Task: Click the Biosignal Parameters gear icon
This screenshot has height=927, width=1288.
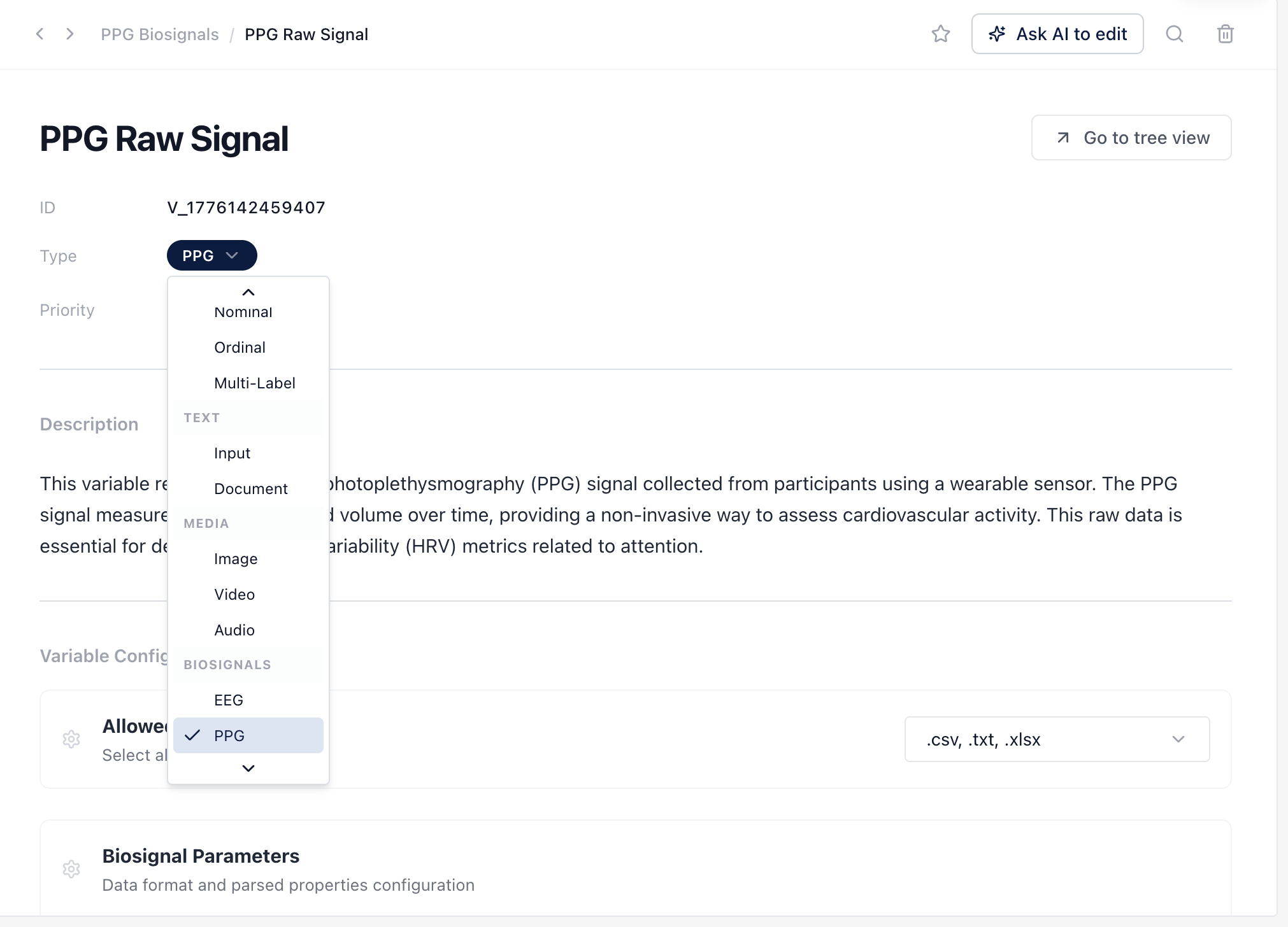Action: pos(71,869)
